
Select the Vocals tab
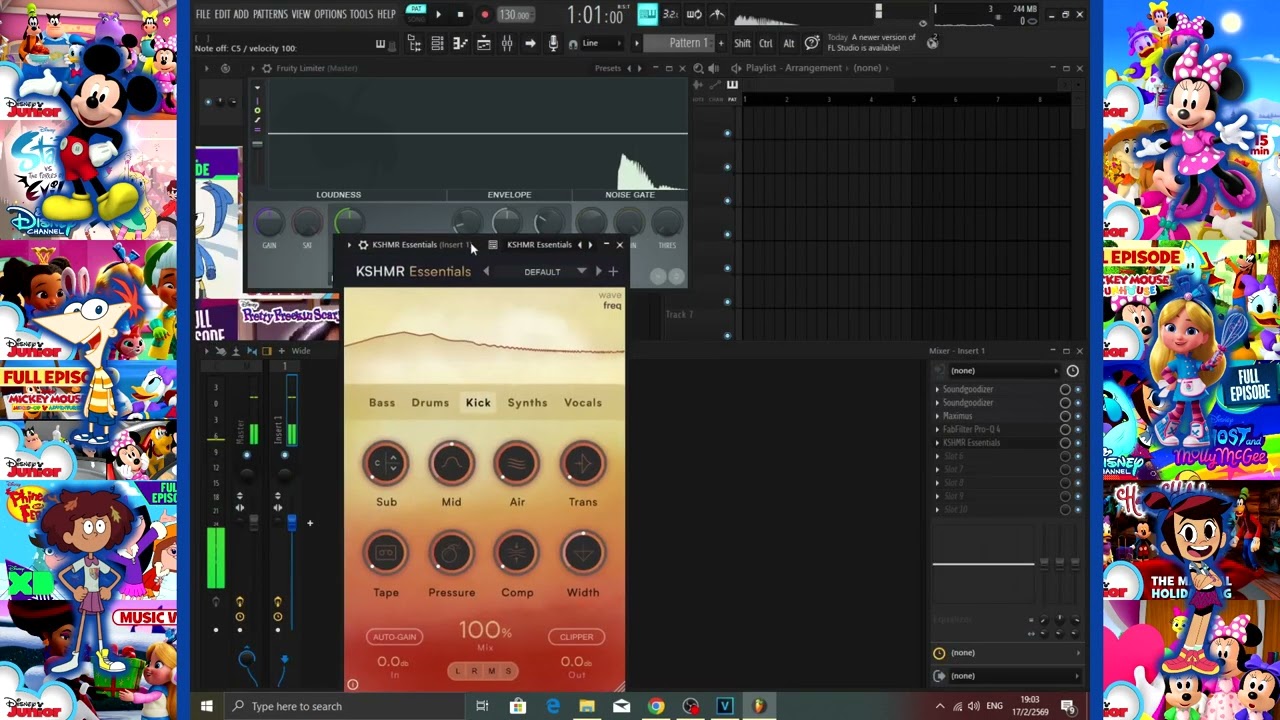click(x=583, y=403)
